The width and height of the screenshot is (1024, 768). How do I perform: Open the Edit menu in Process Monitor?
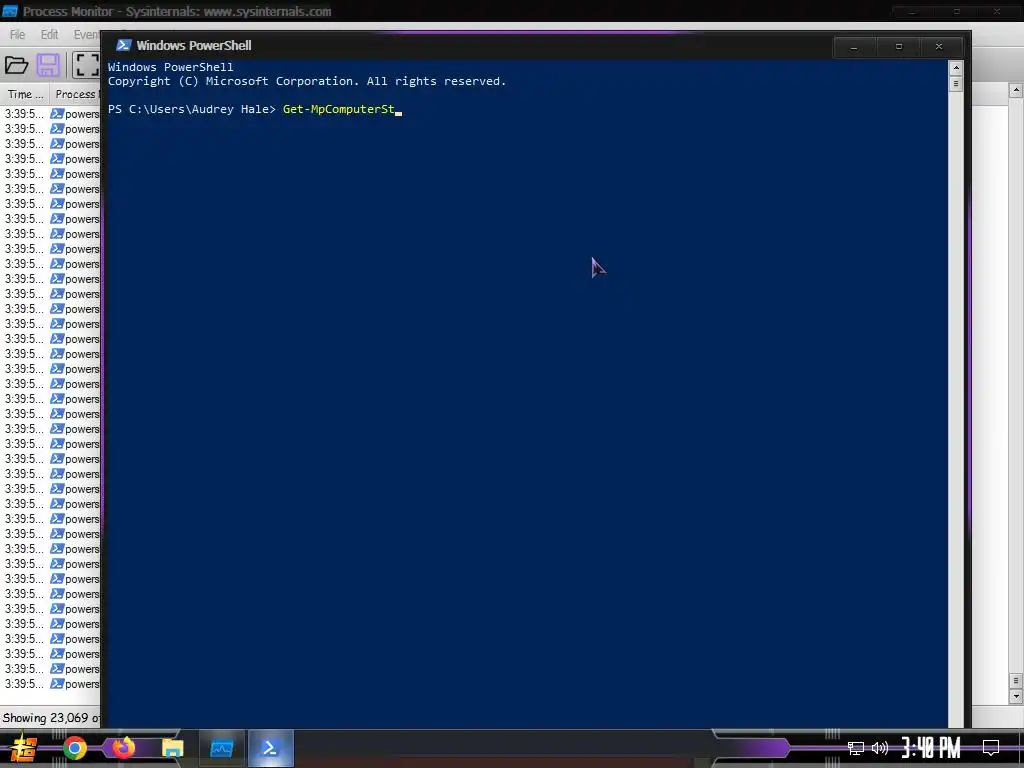click(49, 35)
